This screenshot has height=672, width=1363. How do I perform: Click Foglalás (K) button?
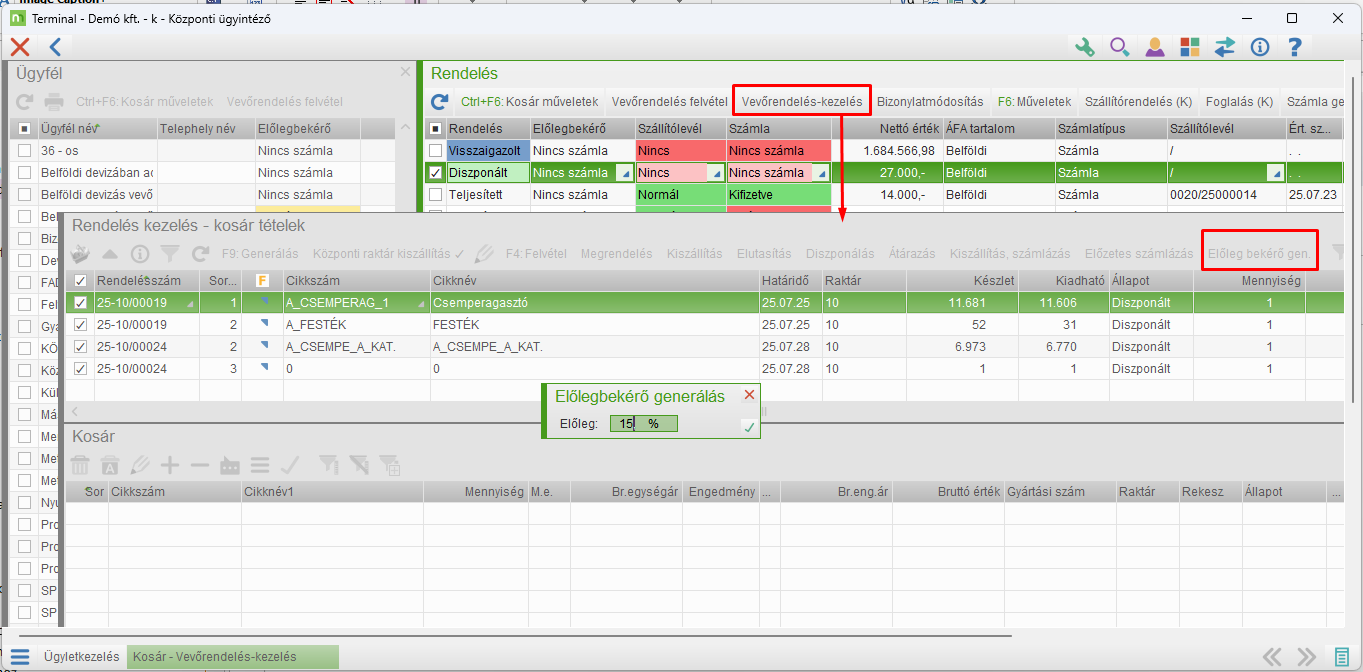(1240, 102)
